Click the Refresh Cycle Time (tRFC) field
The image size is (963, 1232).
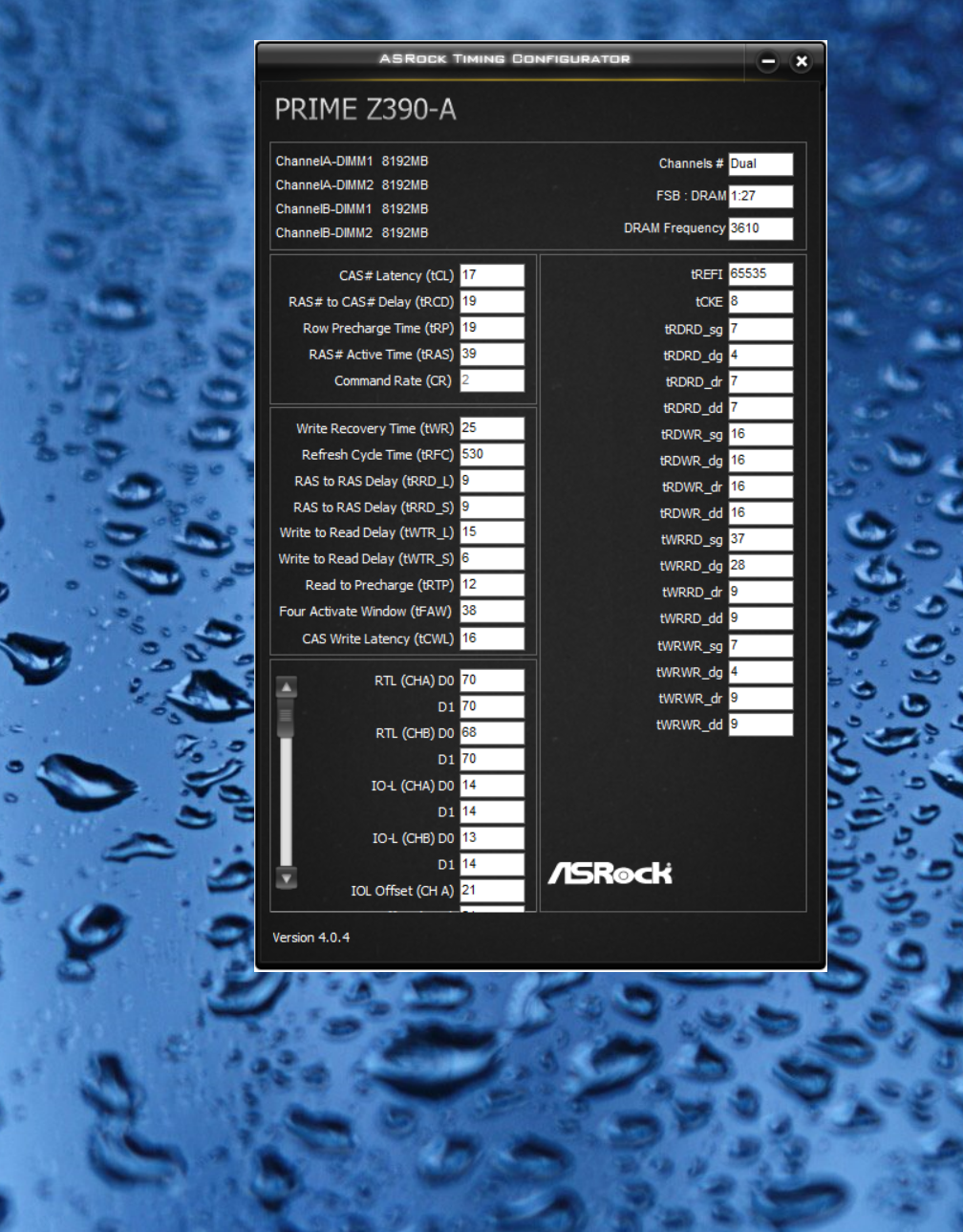pyautogui.click(x=492, y=455)
